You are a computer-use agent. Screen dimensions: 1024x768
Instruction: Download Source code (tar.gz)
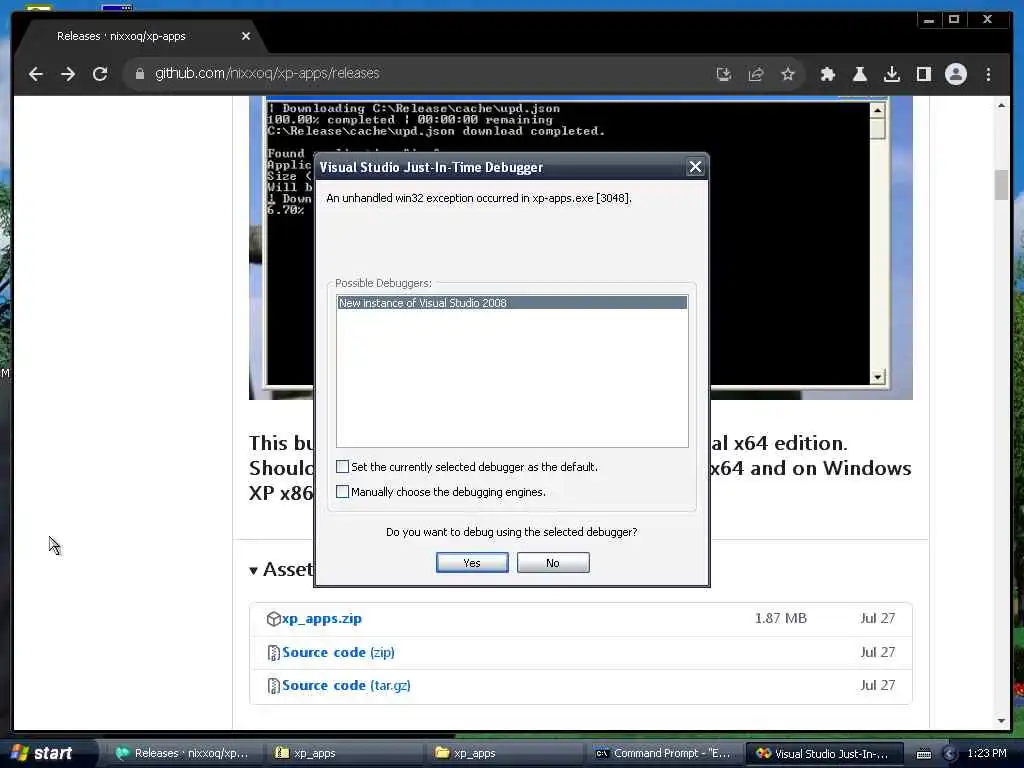point(346,686)
